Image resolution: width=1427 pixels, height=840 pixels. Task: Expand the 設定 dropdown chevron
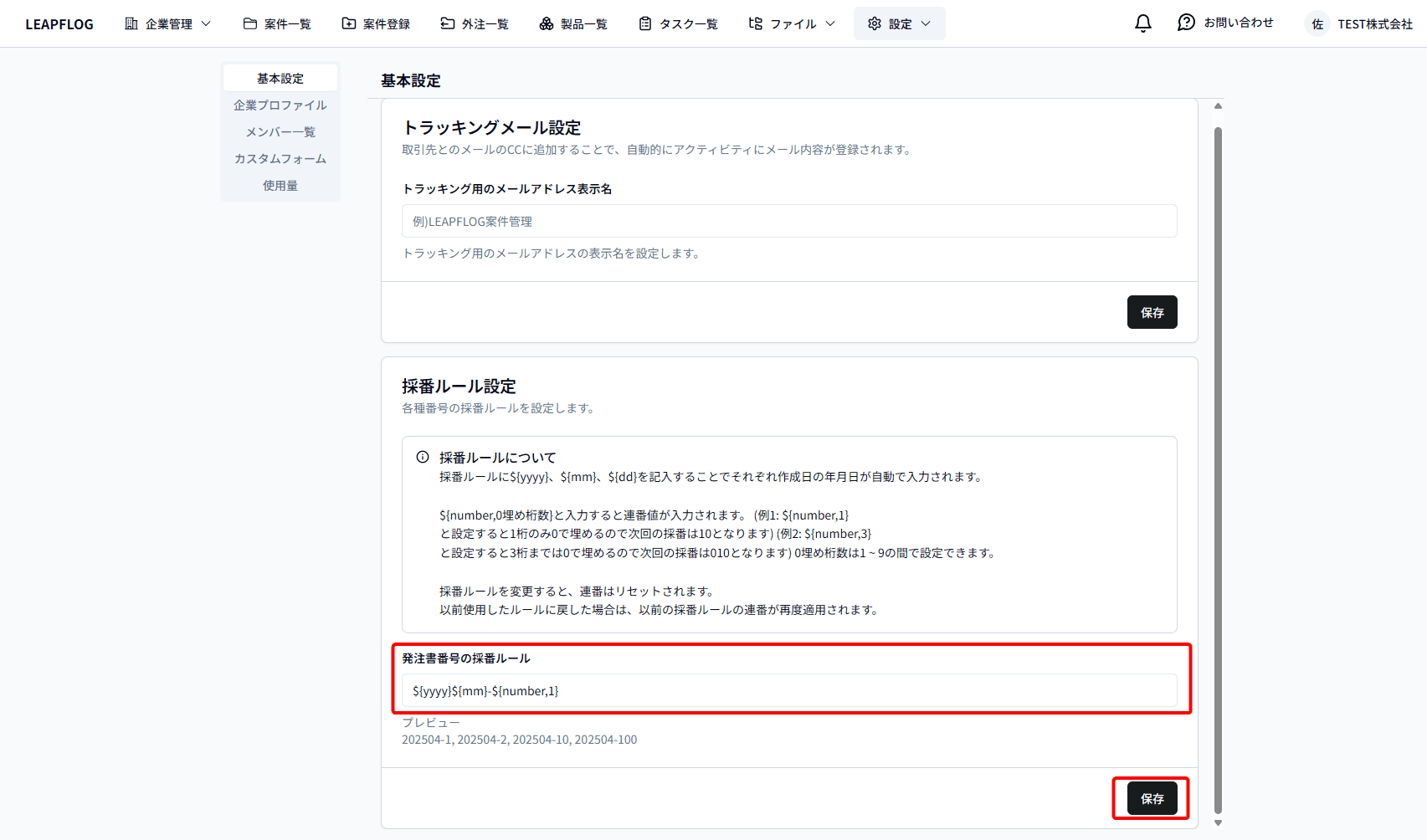(925, 23)
